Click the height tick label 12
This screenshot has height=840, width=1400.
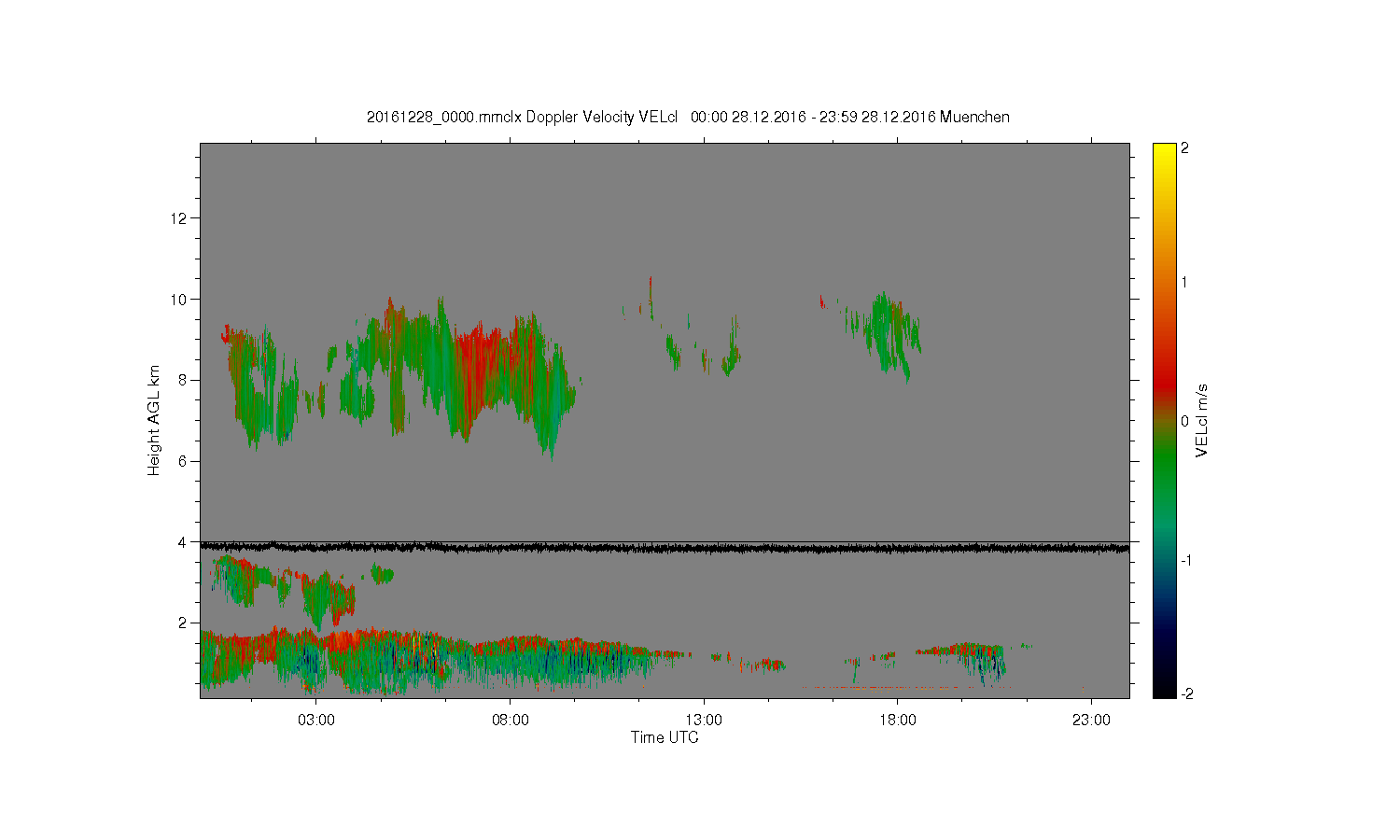coord(179,218)
